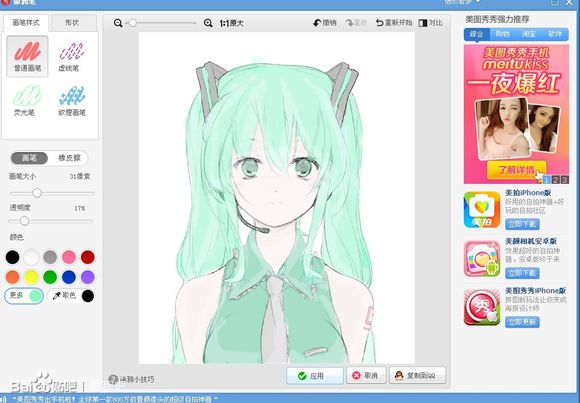Pick the dark red color swatch
The height and width of the screenshot is (403, 580).
coord(88,257)
